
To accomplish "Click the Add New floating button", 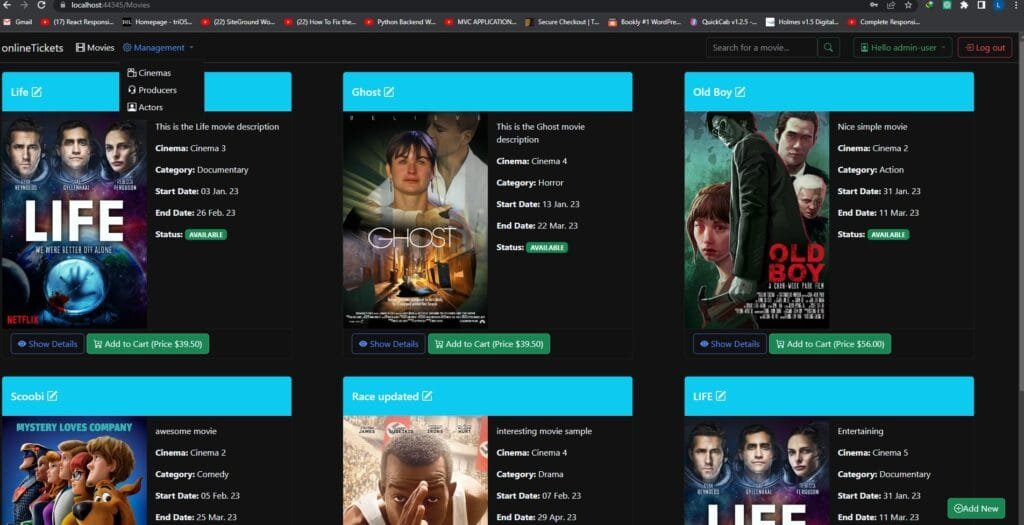I will [976, 508].
